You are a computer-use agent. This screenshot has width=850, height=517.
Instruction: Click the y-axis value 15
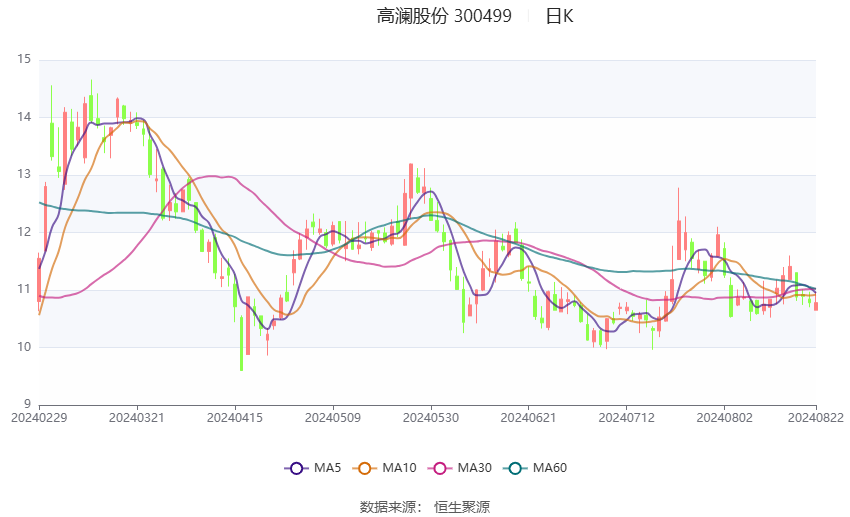pyautogui.click(x=24, y=59)
